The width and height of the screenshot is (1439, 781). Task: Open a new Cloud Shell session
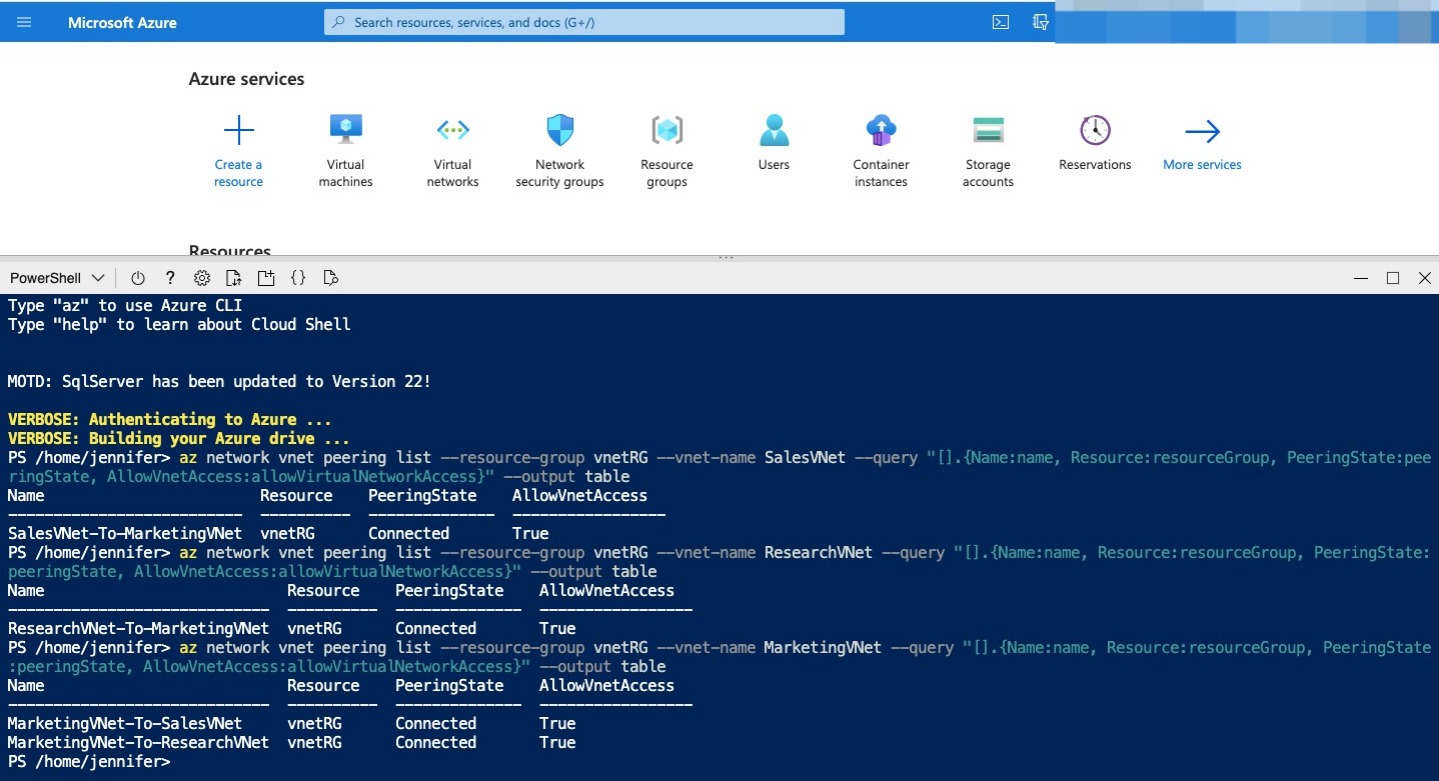point(265,278)
